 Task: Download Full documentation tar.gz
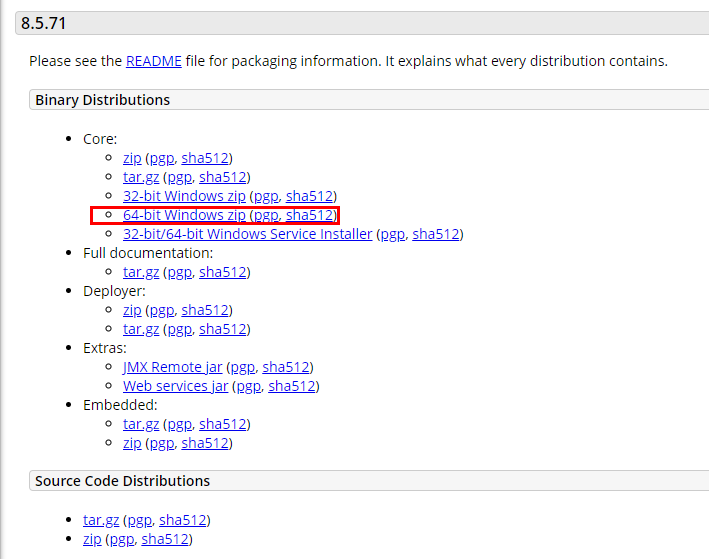(x=141, y=272)
